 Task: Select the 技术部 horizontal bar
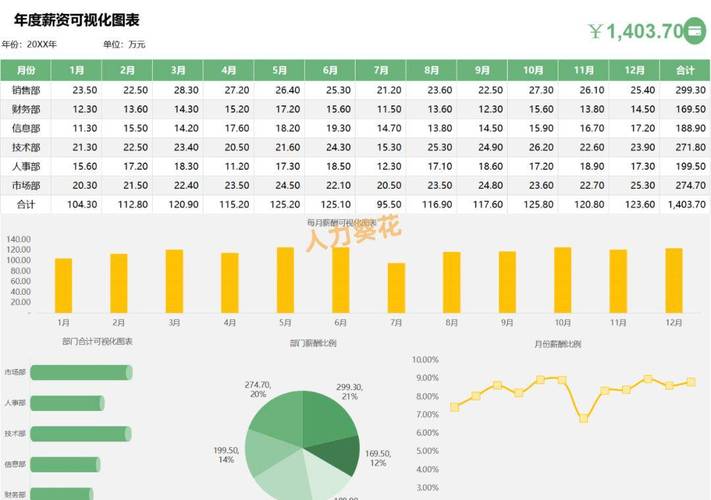[x=82, y=434]
